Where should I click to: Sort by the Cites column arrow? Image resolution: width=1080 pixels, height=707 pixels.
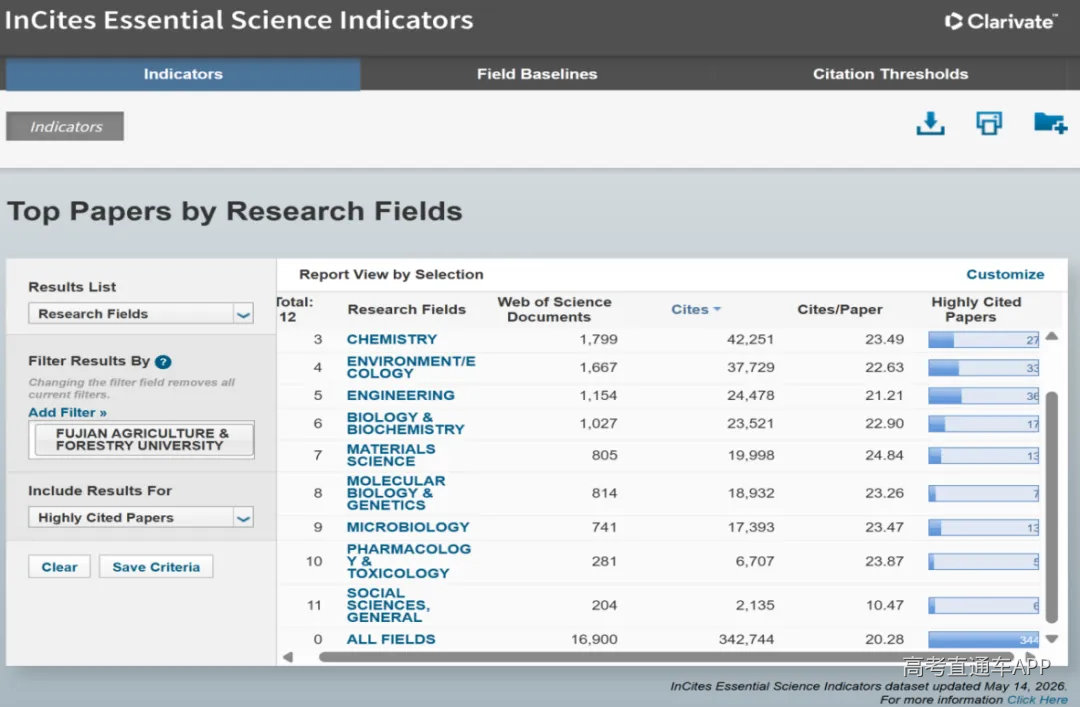717,309
